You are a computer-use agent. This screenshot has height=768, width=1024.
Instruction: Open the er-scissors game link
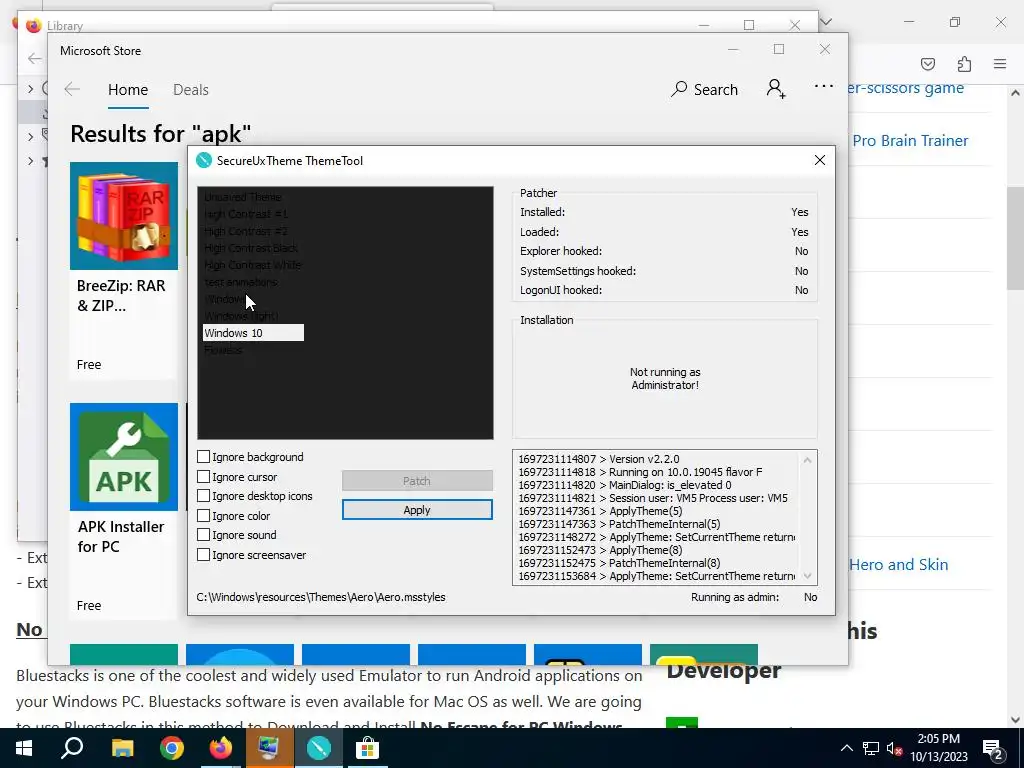(x=906, y=88)
